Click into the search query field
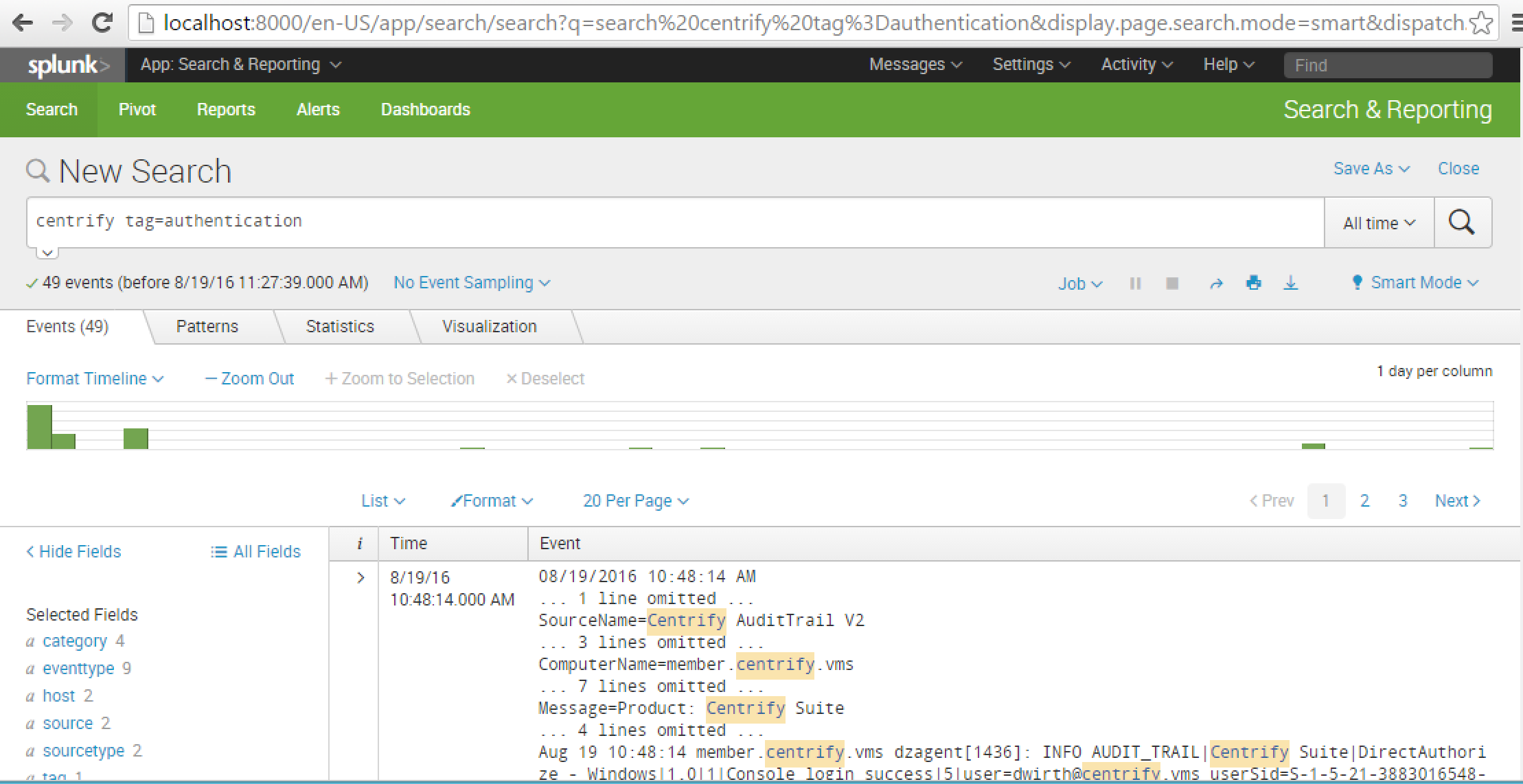The image size is (1523, 784). (676, 222)
